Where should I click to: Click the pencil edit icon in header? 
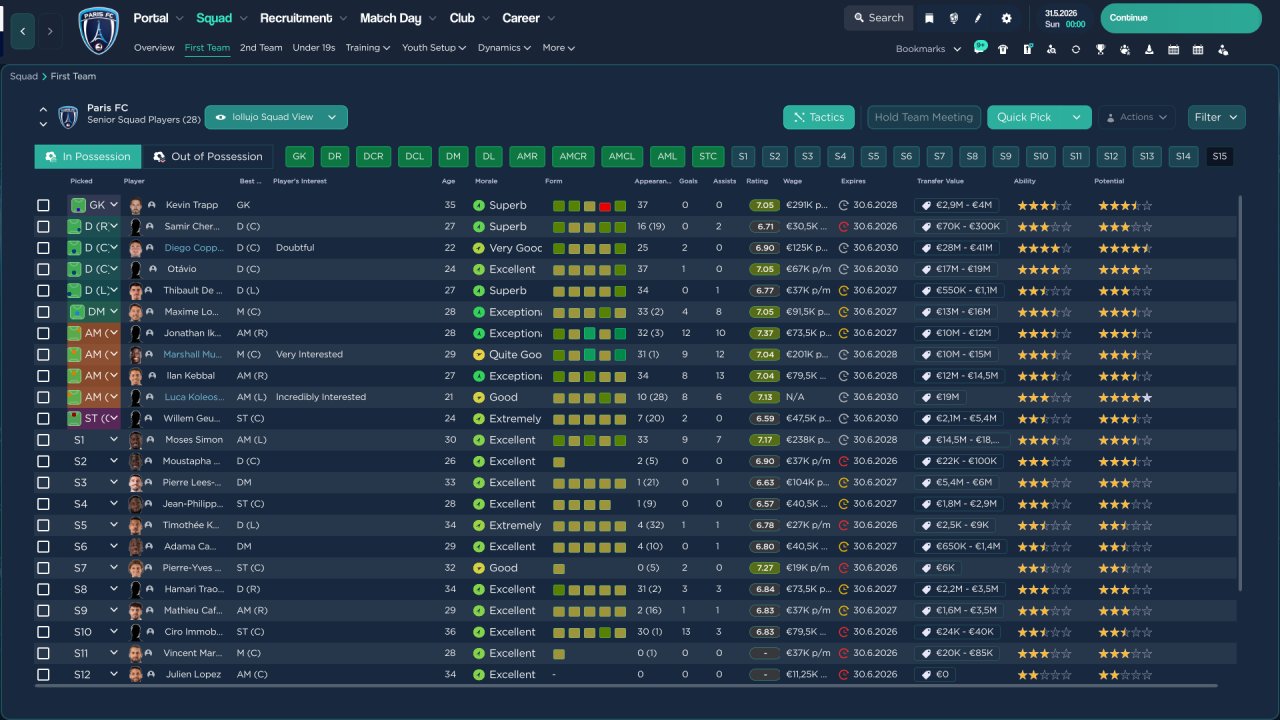[x=978, y=18]
